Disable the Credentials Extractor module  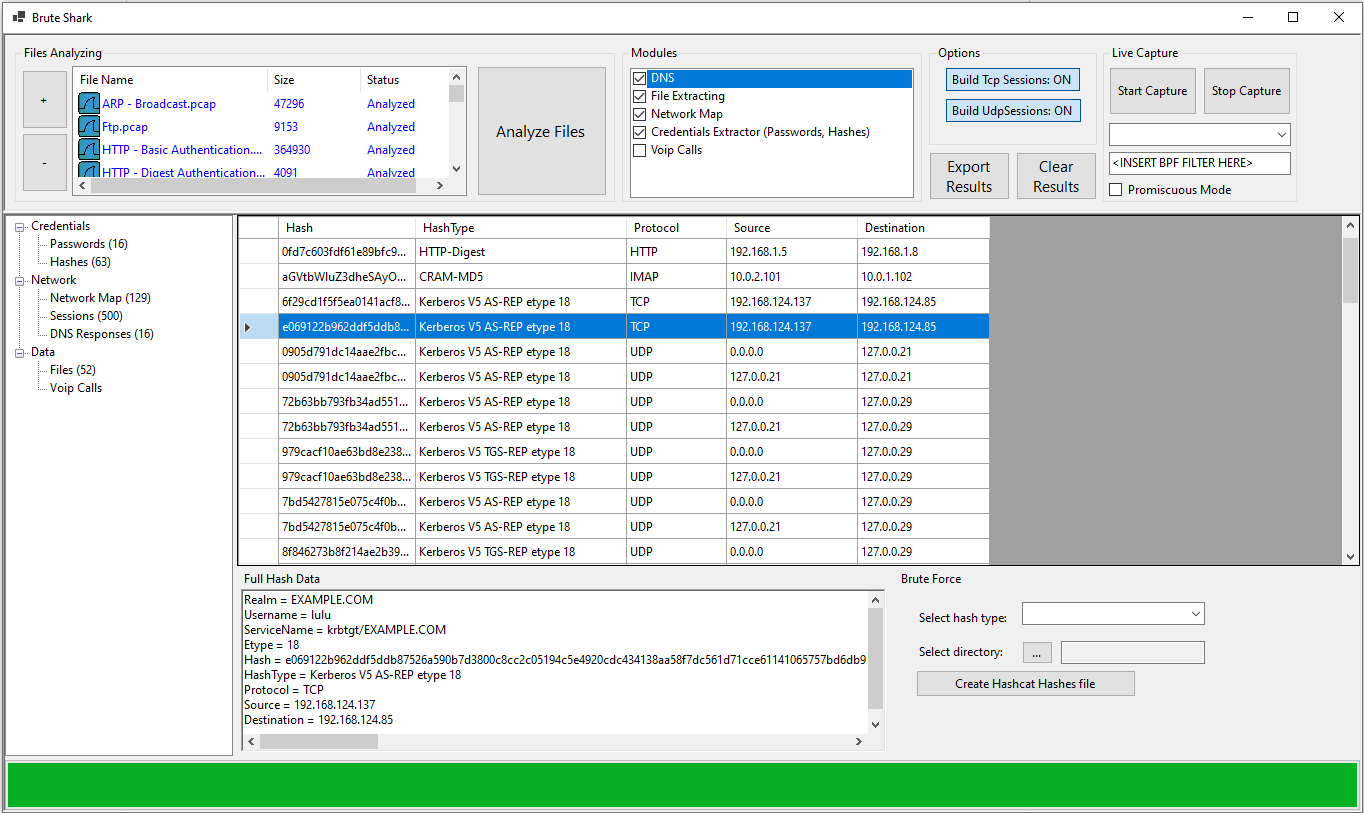tap(640, 132)
